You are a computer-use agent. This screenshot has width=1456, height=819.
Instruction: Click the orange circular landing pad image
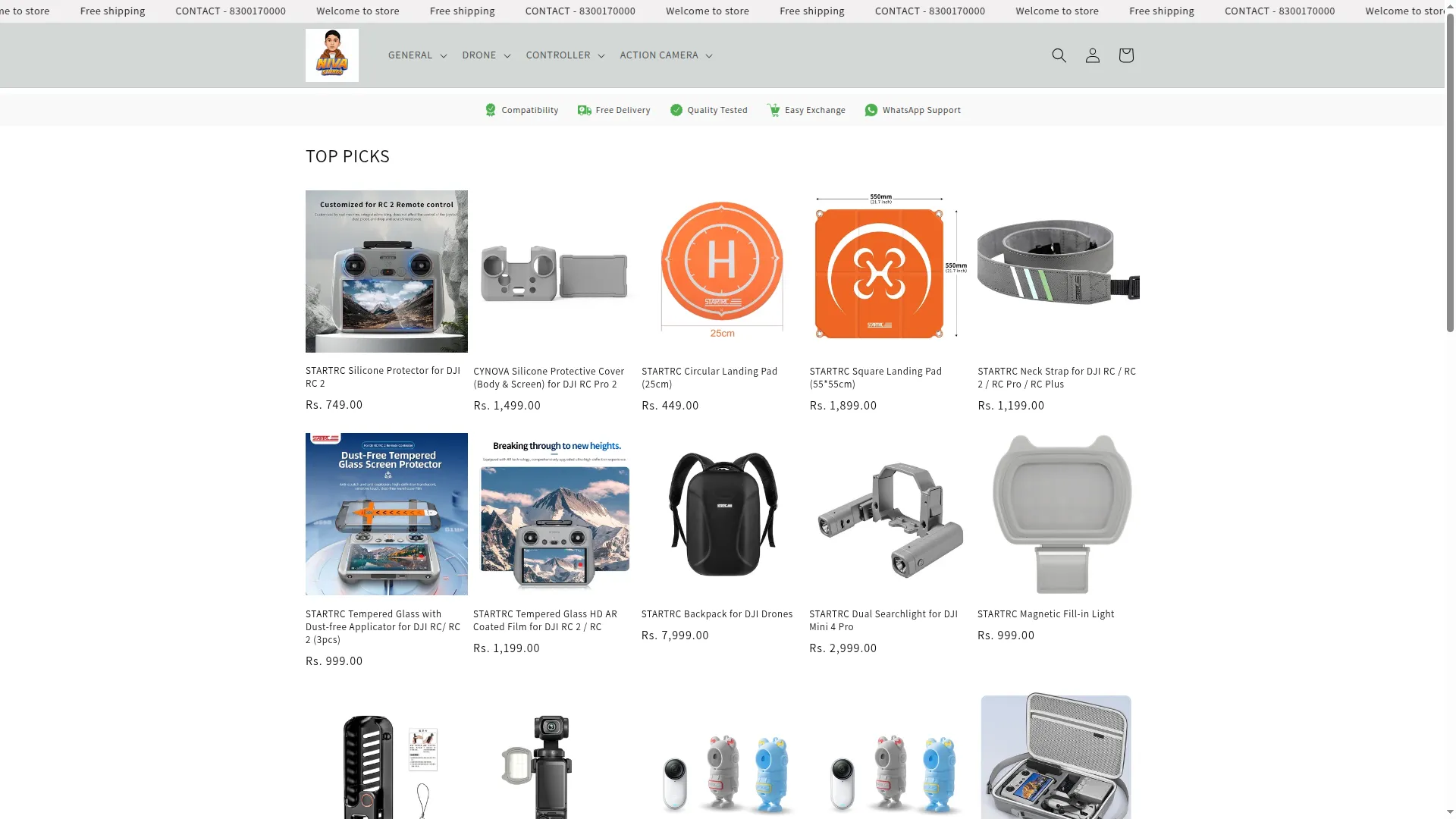[723, 272]
